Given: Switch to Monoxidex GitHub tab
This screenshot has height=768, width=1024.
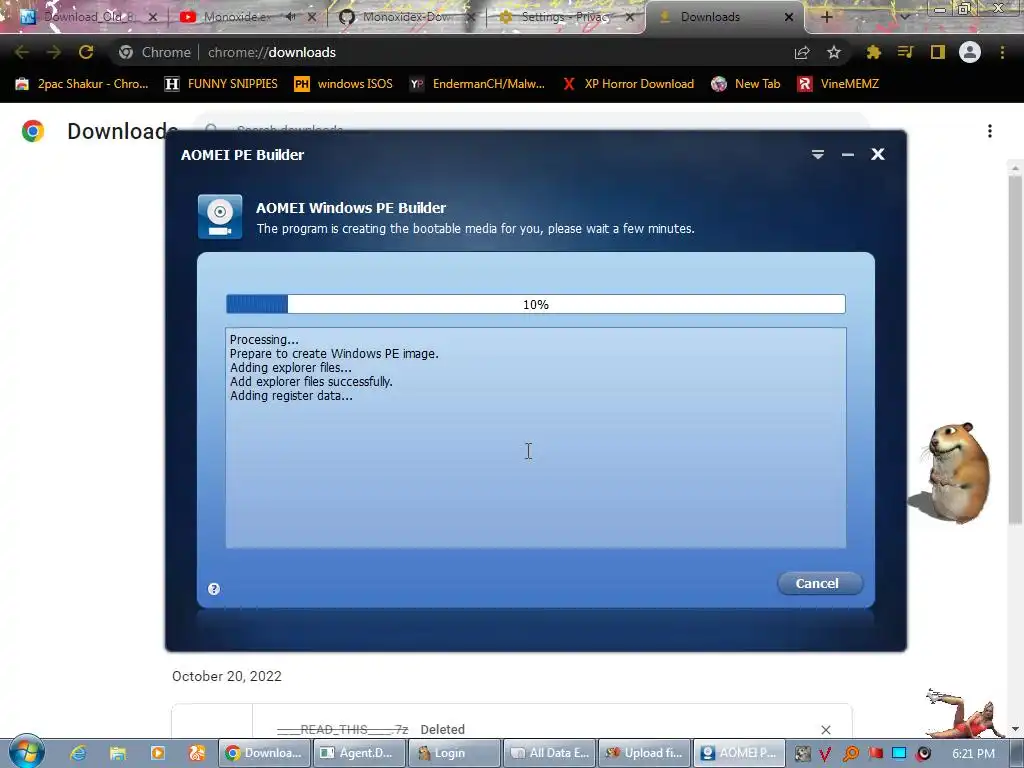Looking at the screenshot, I should pos(405,17).
